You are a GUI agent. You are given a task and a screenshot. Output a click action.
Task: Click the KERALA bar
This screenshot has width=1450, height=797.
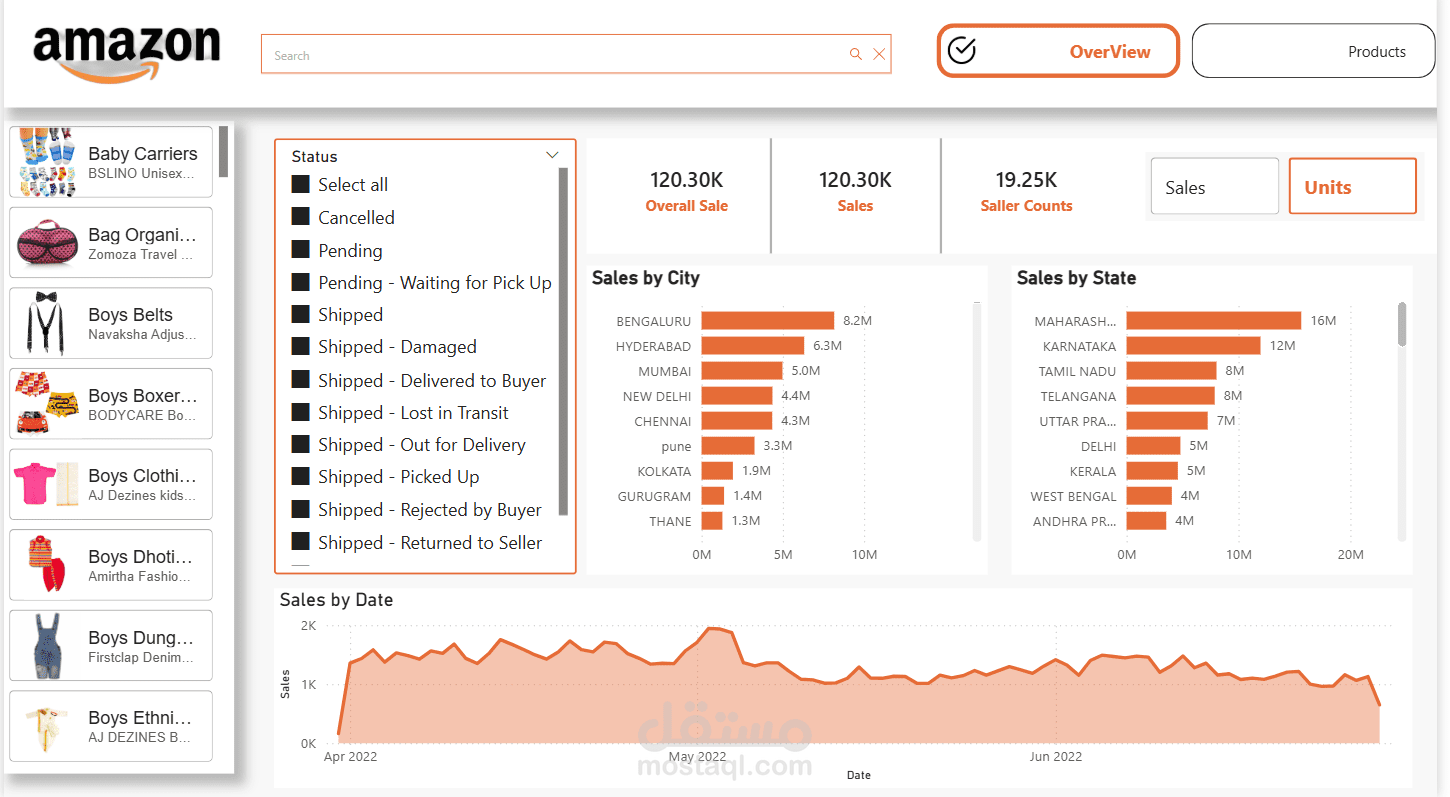tap(1152, 471)
